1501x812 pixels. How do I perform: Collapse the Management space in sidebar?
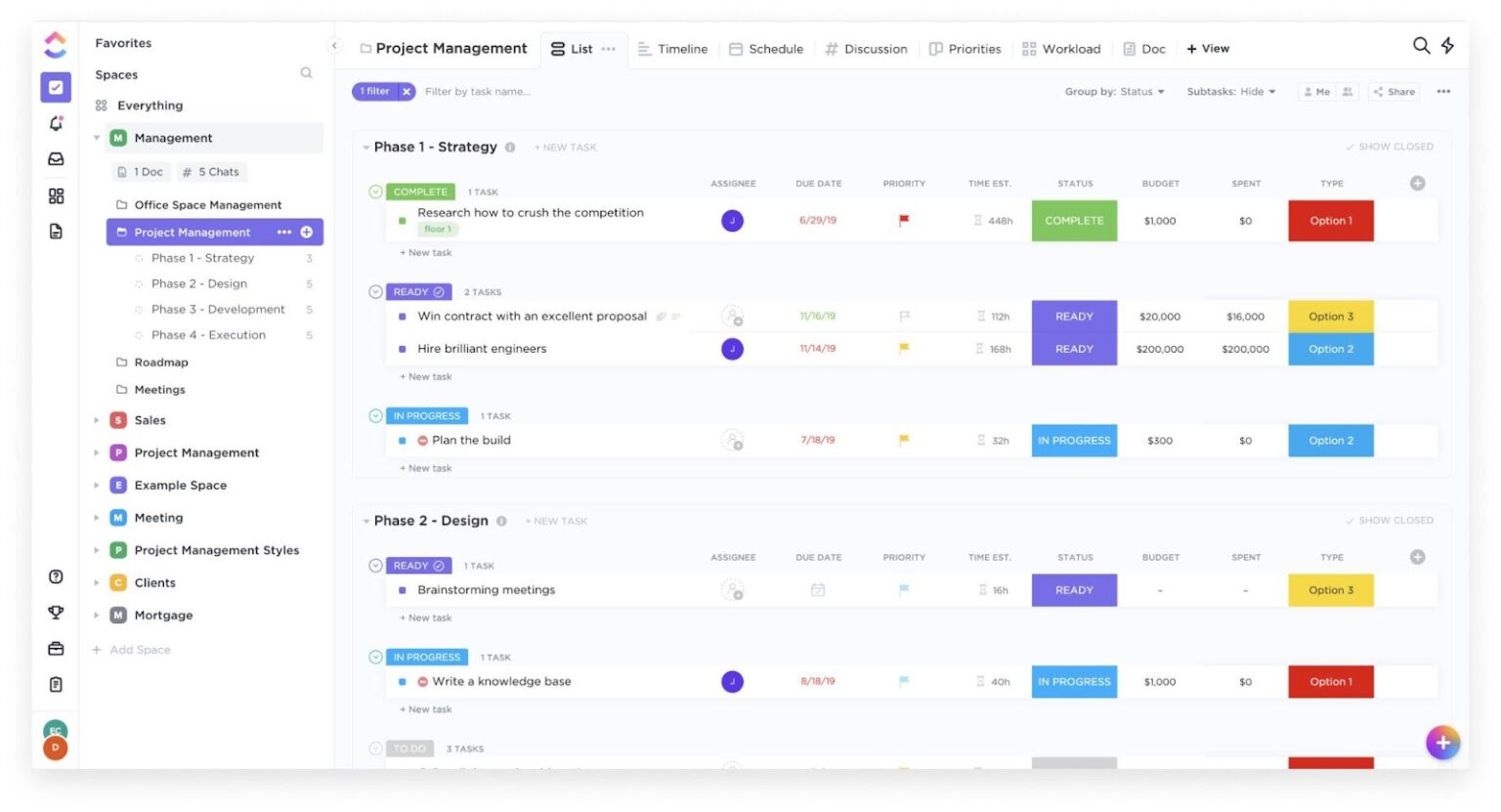[x=96, y=138]
